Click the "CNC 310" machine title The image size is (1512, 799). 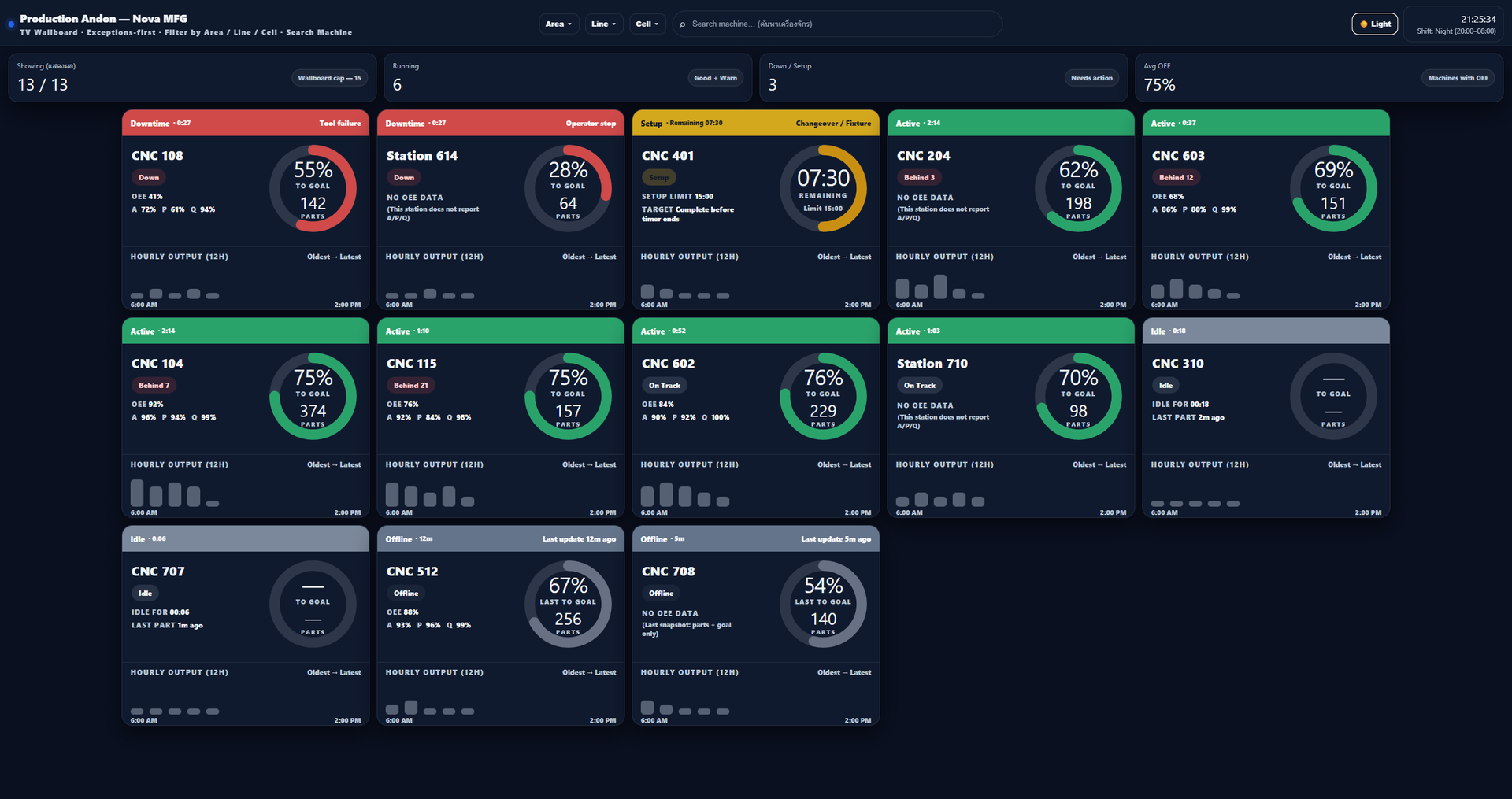1178,364
